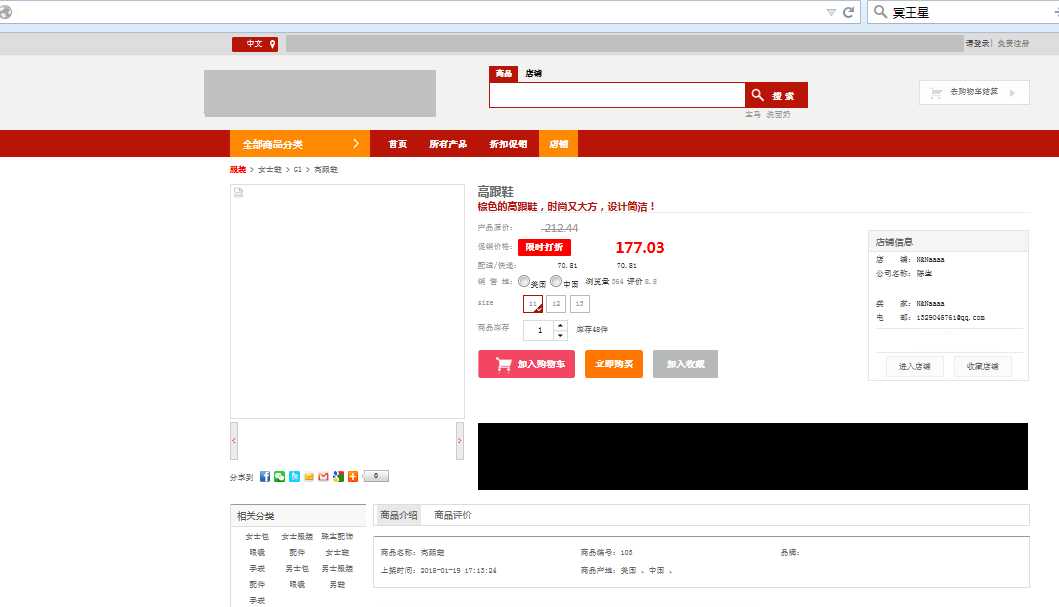1059x607 pixels.
Task: Switch to the 商品评价 tab
Action: [453, 515]
